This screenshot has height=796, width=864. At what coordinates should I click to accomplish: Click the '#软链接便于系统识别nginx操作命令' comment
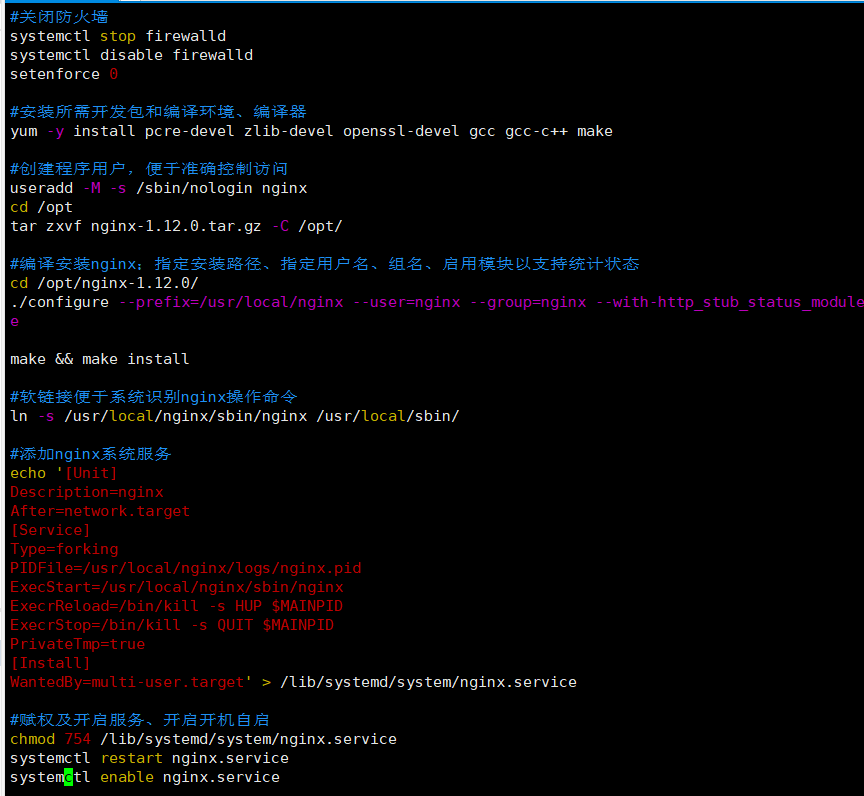[x=154, y=397]
